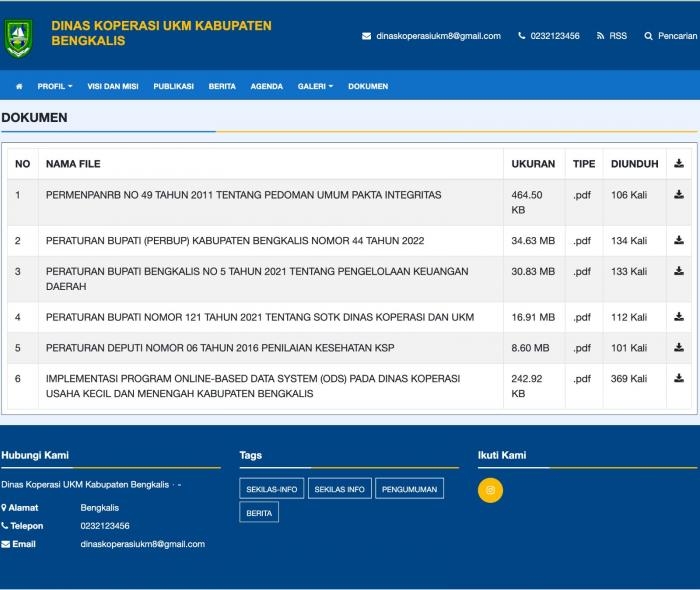Click the download count 101 Kali
The width and height of the screenshot is (700, 590).
pos(629,348)
